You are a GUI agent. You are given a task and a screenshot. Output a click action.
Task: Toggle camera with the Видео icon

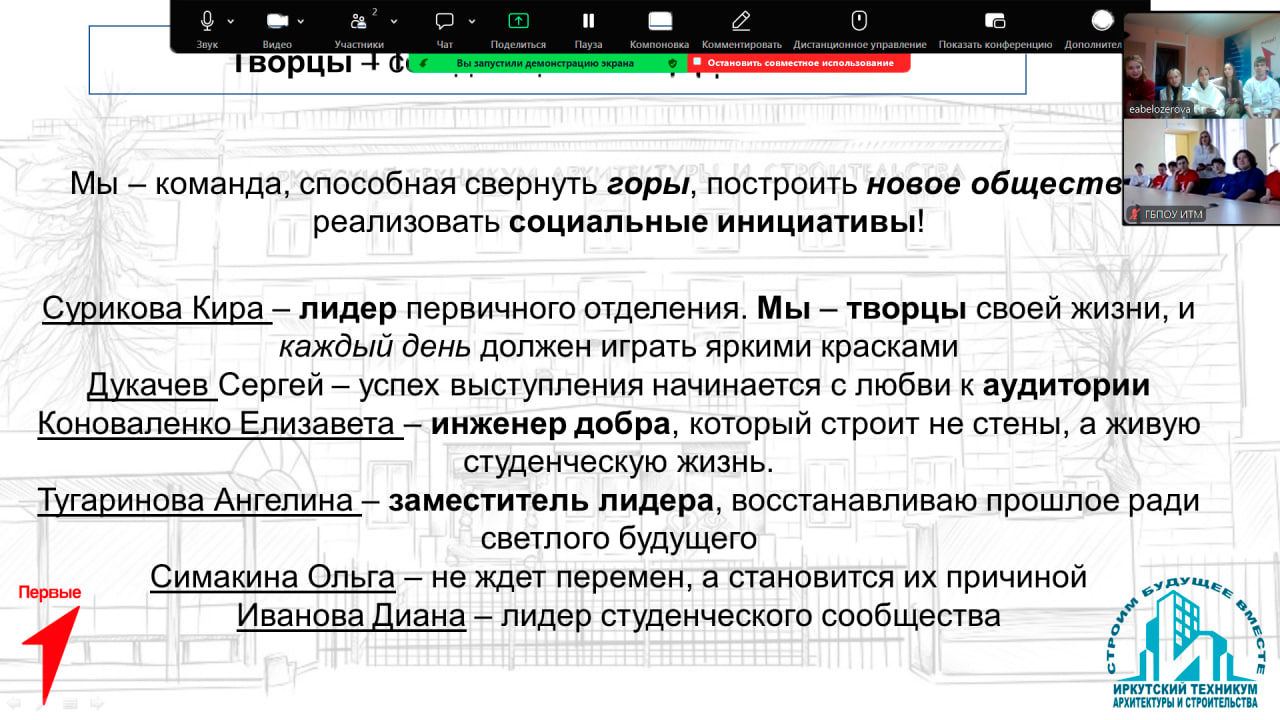click(277, 21)
